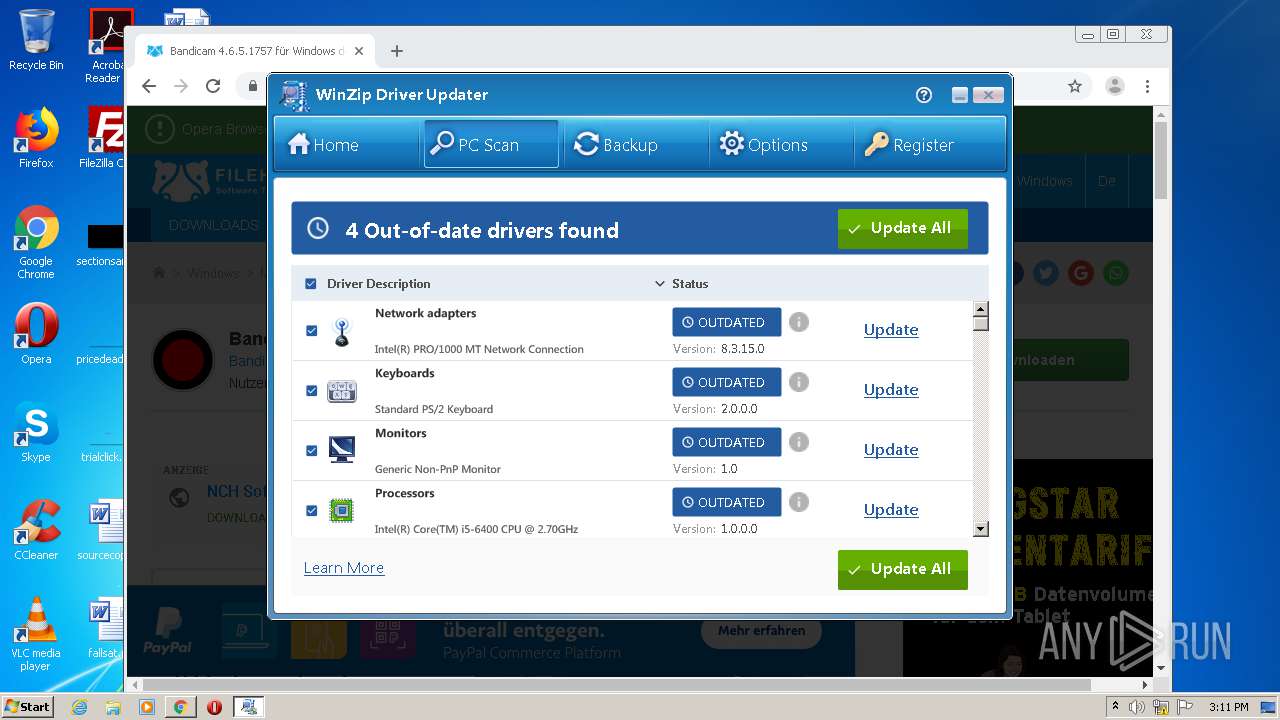
Task: Click Chrome page vertical scrollbar thumb
Action: pos(1161,160)
